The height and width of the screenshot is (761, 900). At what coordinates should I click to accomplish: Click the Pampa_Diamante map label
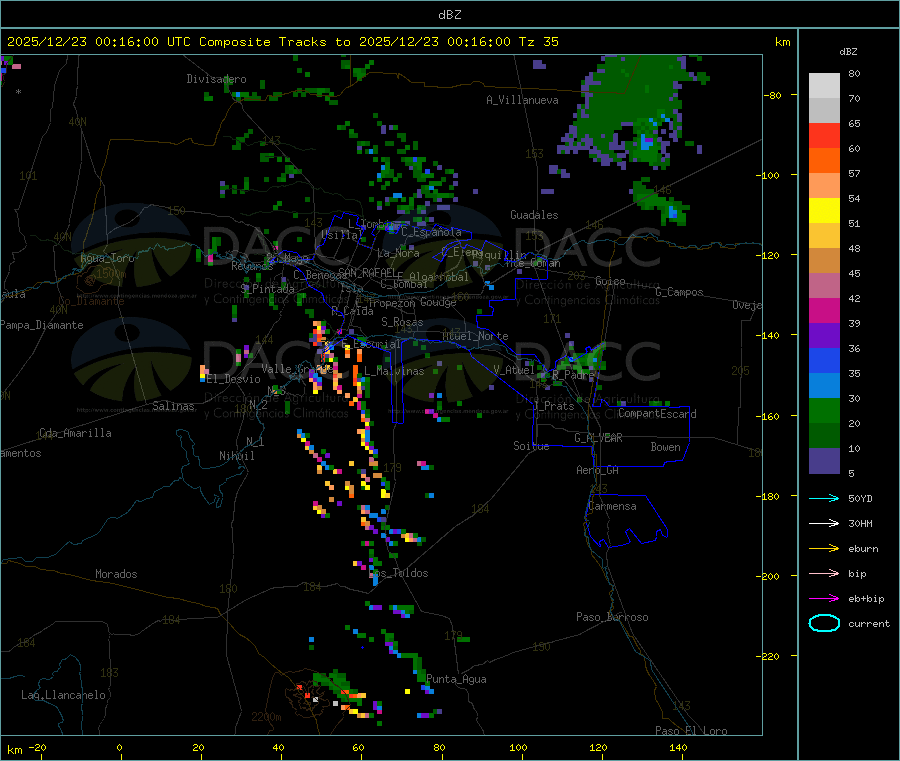click(x=42, y=325)
